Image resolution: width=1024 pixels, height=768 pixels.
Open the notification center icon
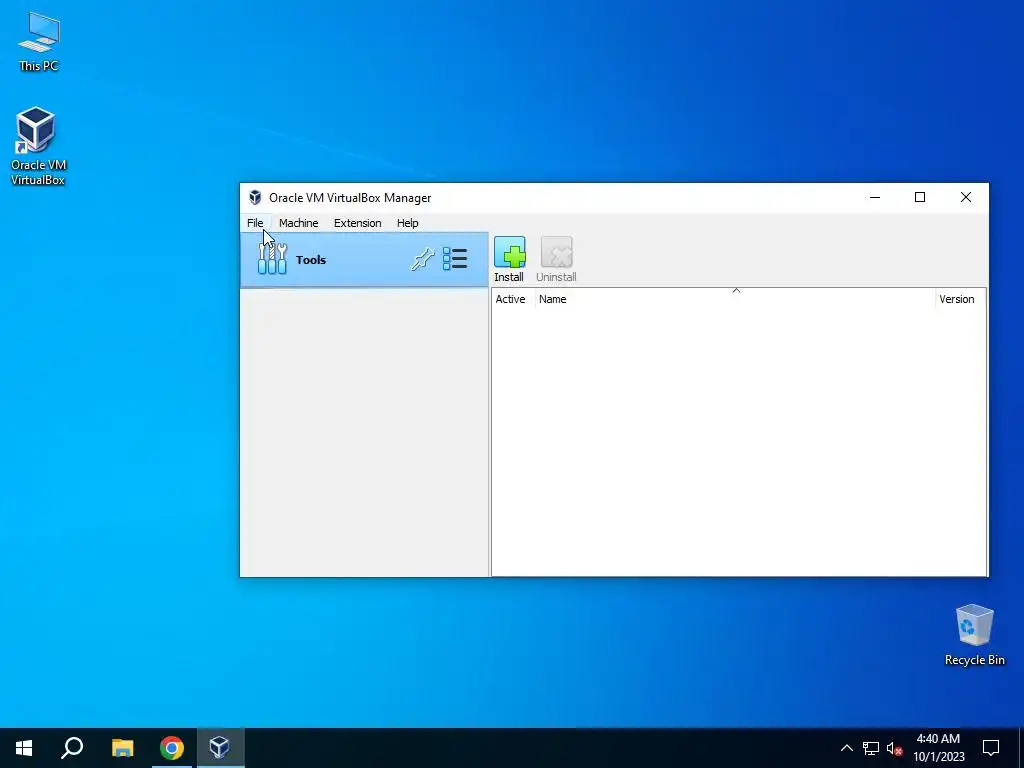[991, 748]
